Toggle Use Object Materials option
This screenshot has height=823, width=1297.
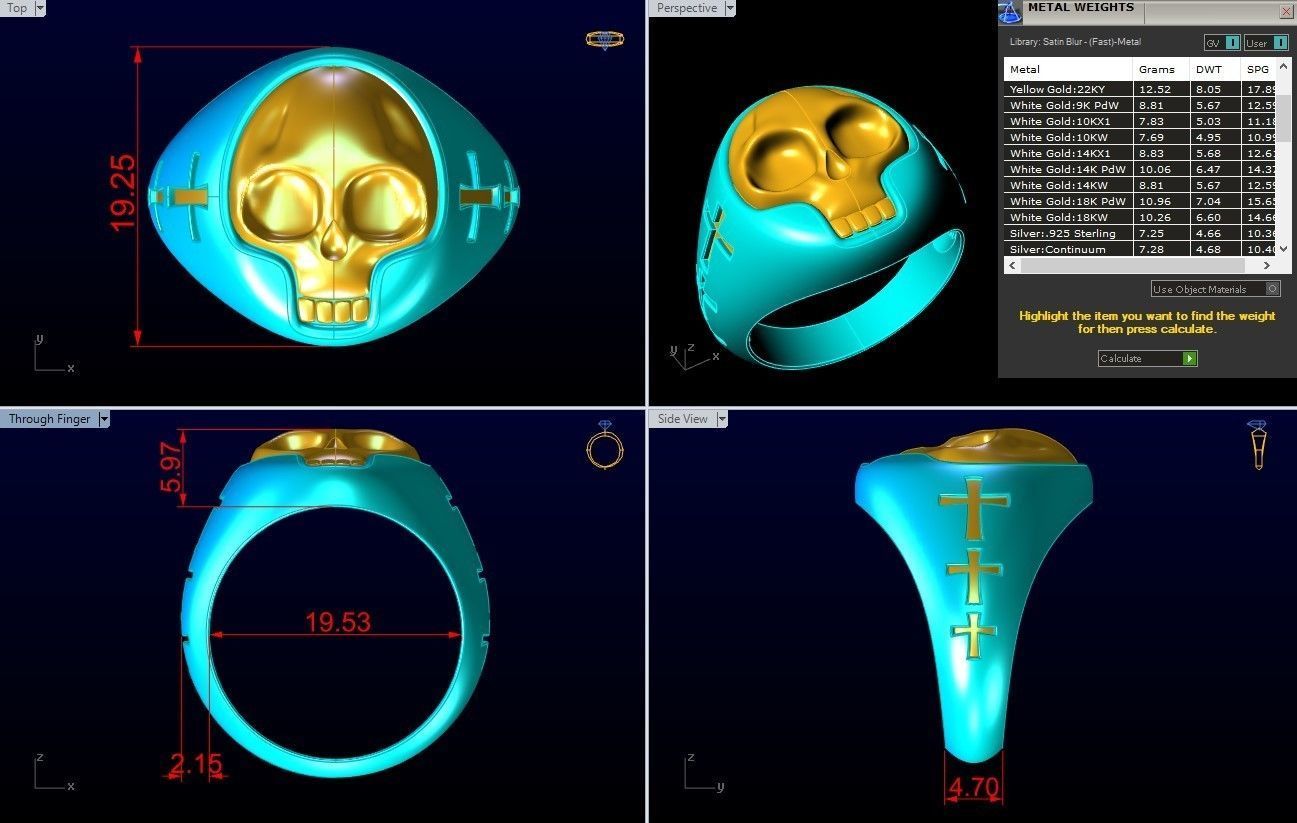tap(1215, 289)
